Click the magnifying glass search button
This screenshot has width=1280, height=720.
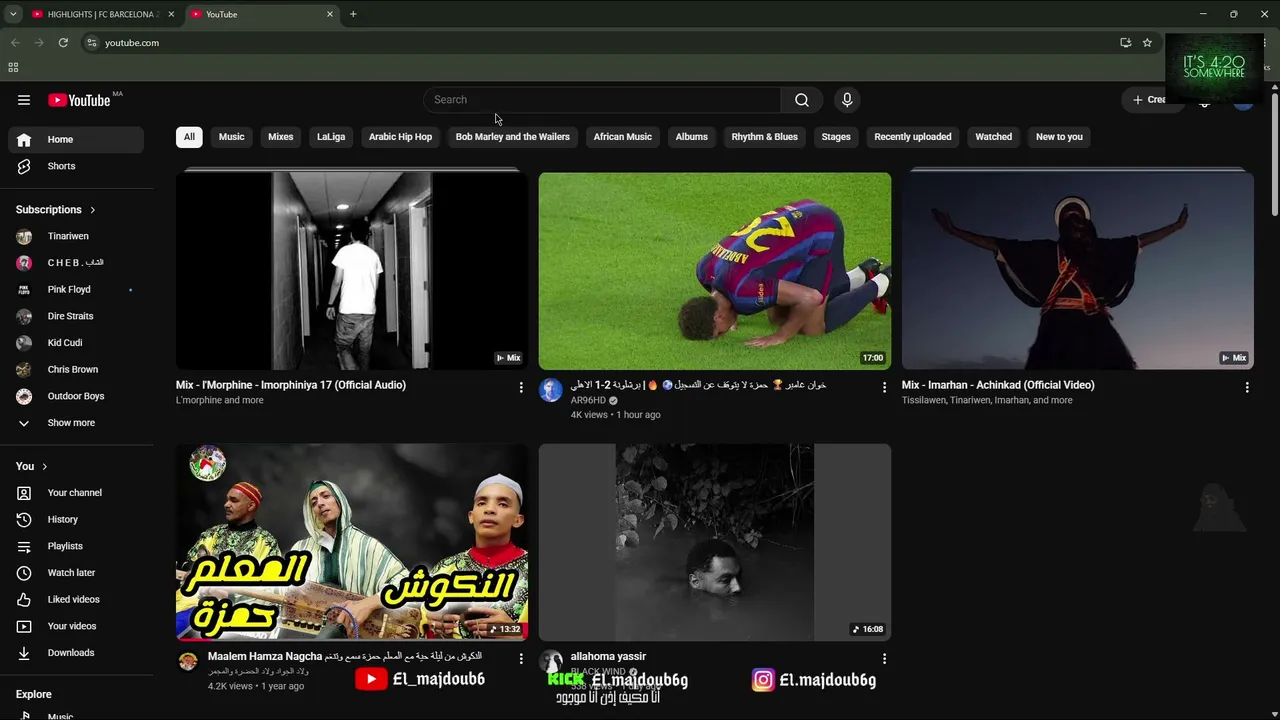[802, 100]
